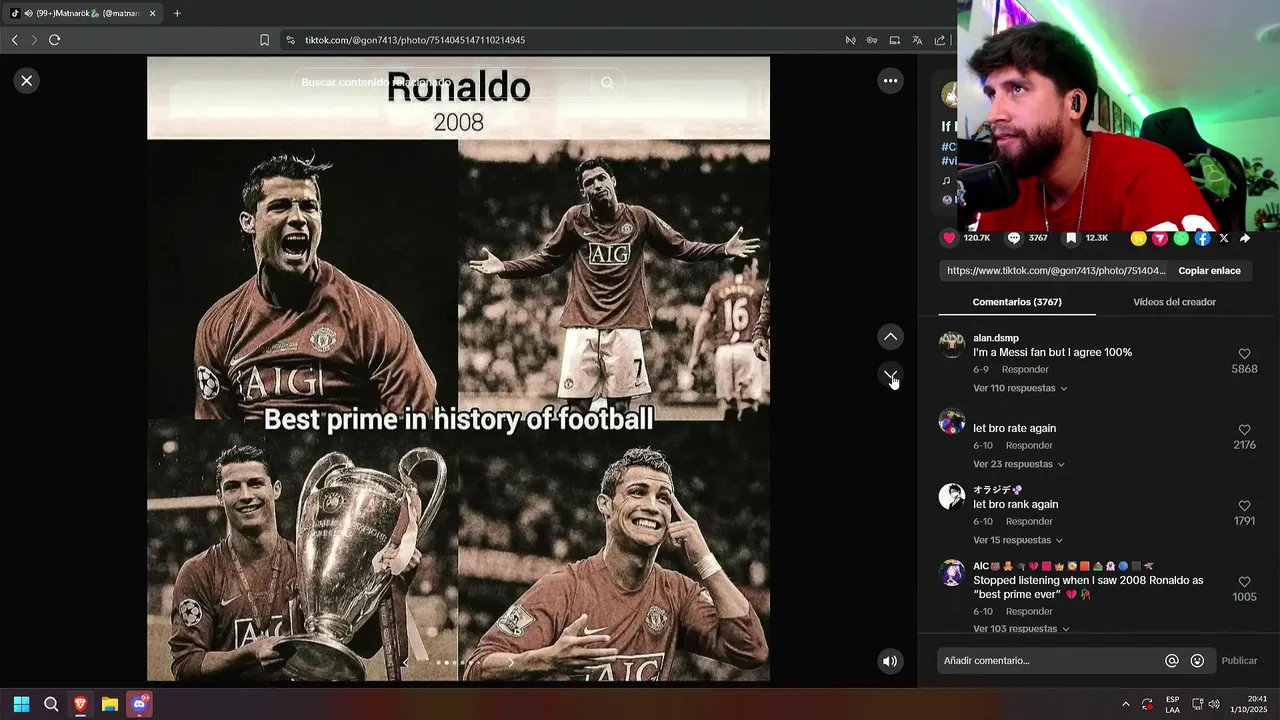Go to the next post with down chevron

[x=890, y=375]
